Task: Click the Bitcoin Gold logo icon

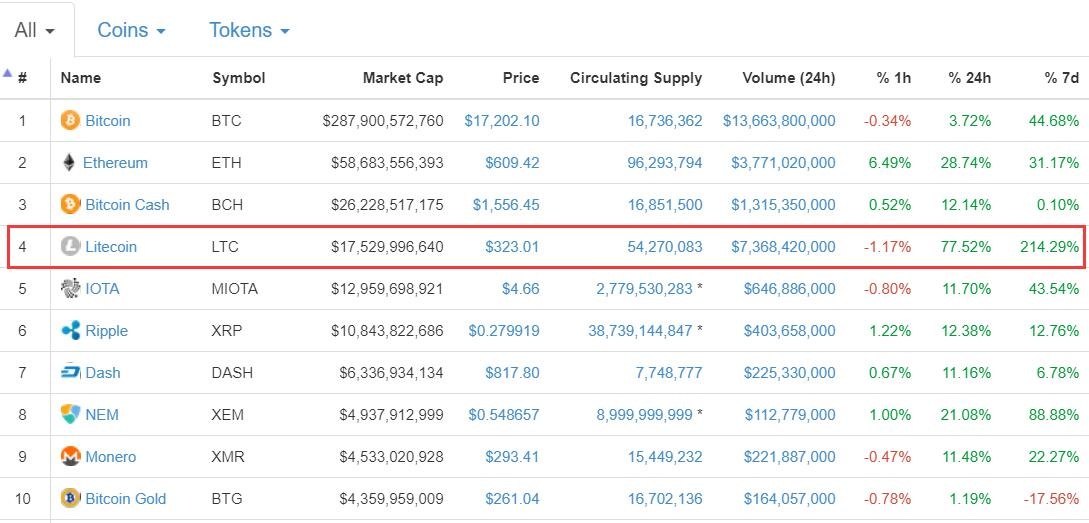Action: (x=70, y=499)
